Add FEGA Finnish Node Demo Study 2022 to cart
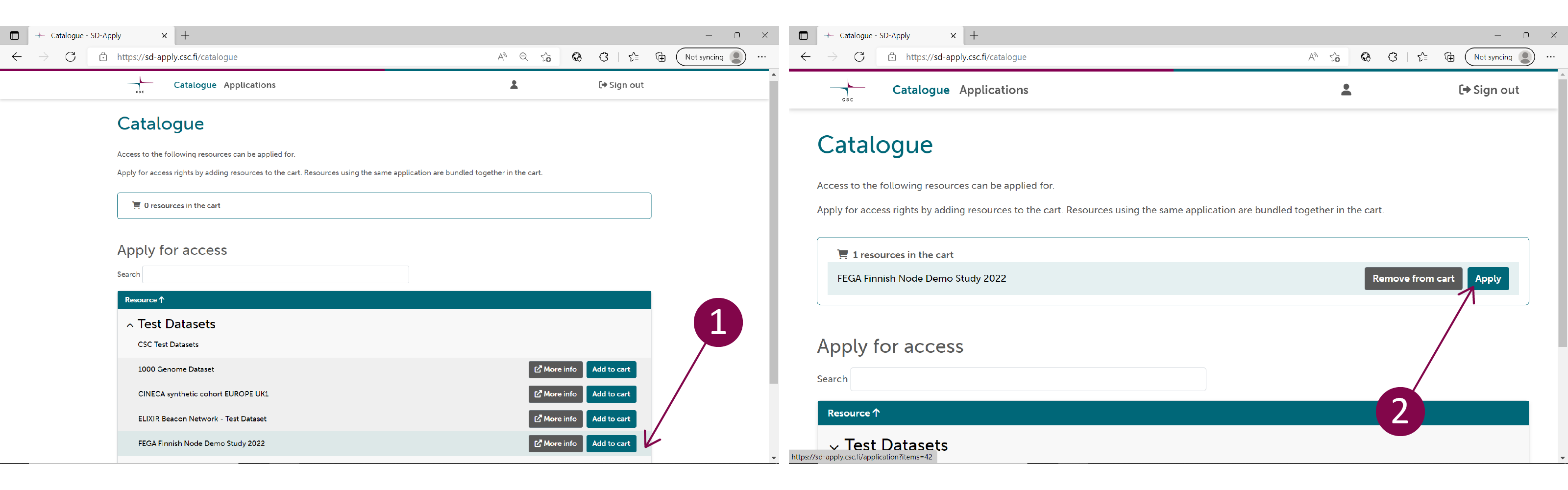1568x490 pixels. pos(611,443)
